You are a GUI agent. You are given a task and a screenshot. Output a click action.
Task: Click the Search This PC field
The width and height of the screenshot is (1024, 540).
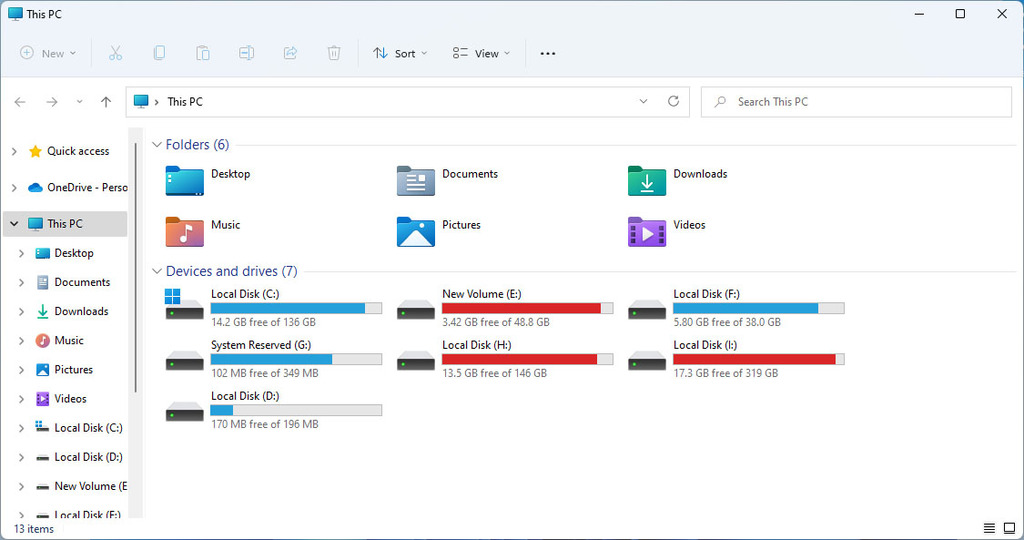(x=856, y=102)
